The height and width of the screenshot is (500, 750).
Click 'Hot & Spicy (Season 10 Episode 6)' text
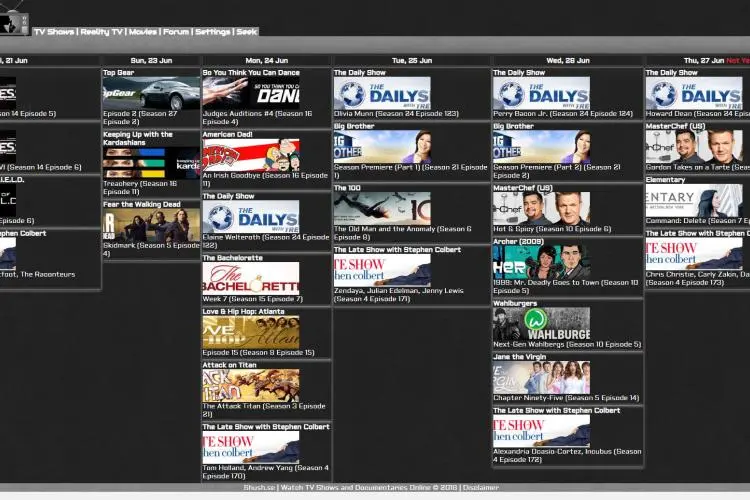pyautogui.click(x=552, y=229)
